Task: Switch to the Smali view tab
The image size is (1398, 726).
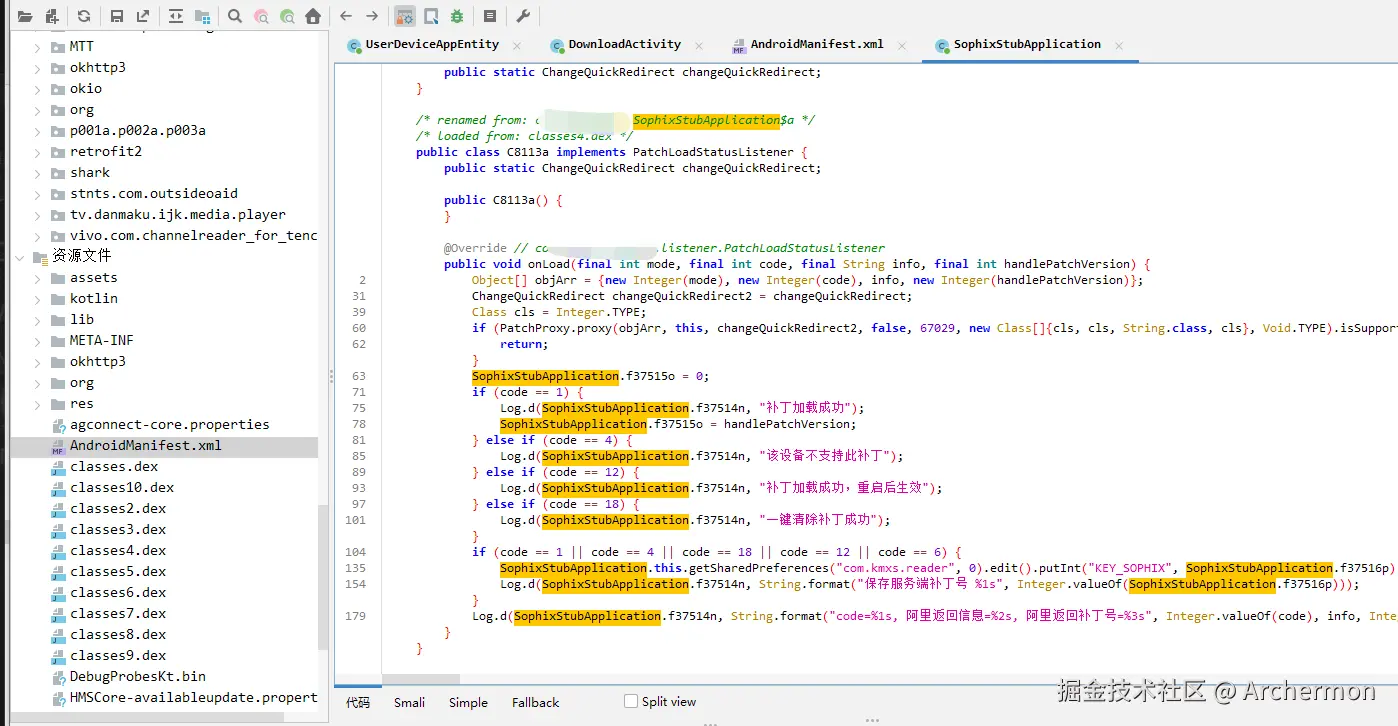Action: click(x=409, y=703)
